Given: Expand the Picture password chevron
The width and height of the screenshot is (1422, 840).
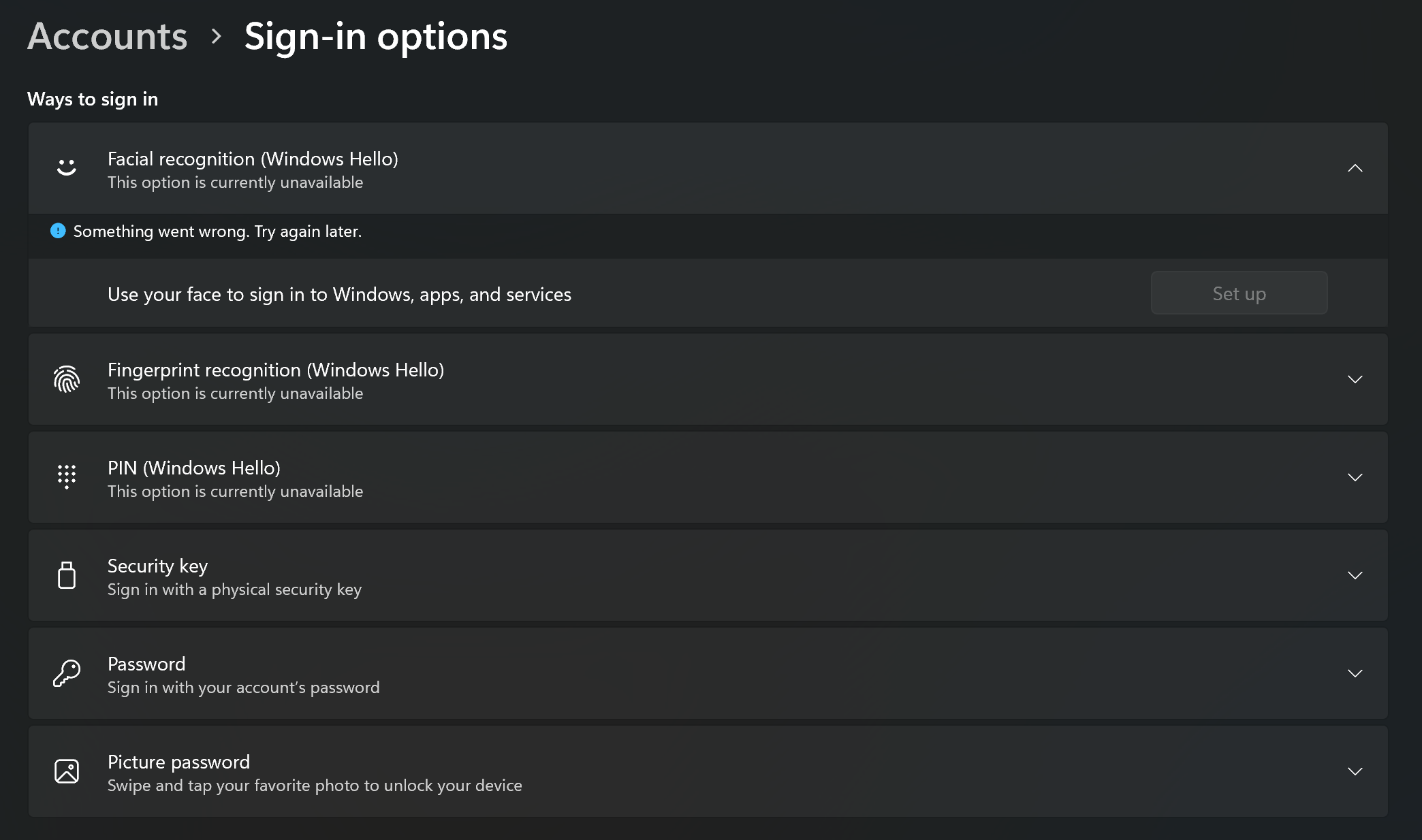Looking at the screenshot, I should [x=1355, y=771].
